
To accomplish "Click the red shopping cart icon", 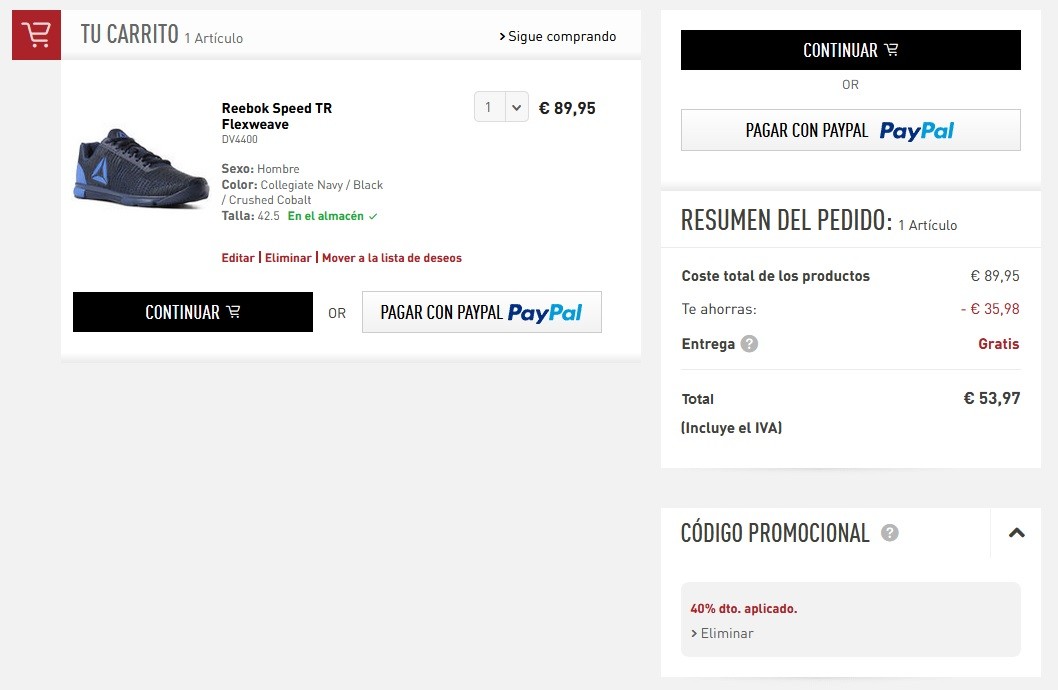I will click(36, 35).
